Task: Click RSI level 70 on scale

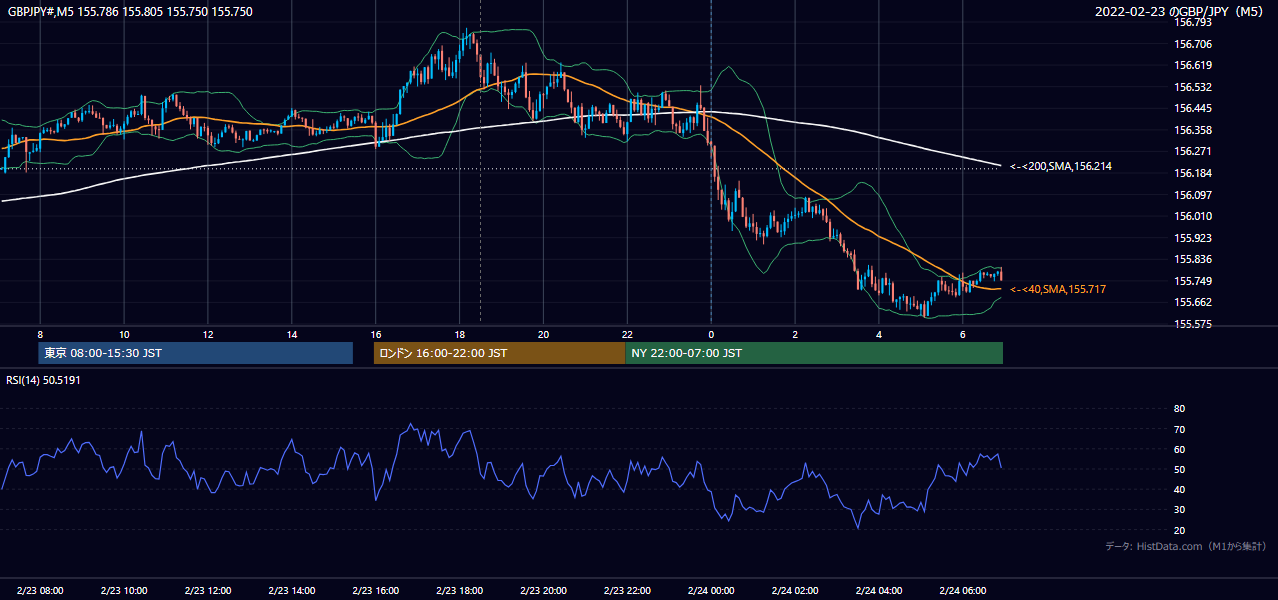Action: (x=1179, y=429)
